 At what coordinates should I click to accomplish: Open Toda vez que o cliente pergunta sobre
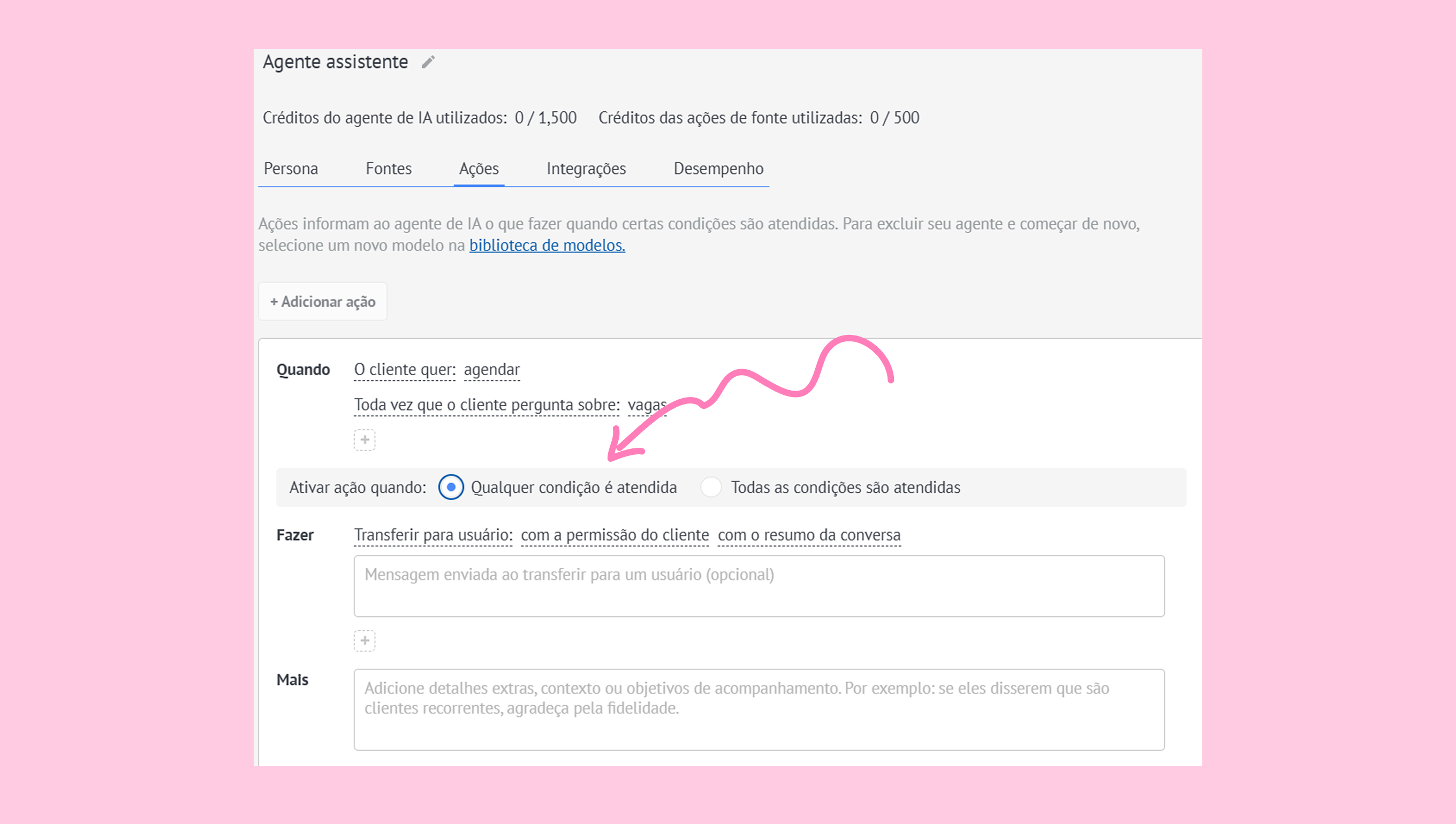point(486,405)
